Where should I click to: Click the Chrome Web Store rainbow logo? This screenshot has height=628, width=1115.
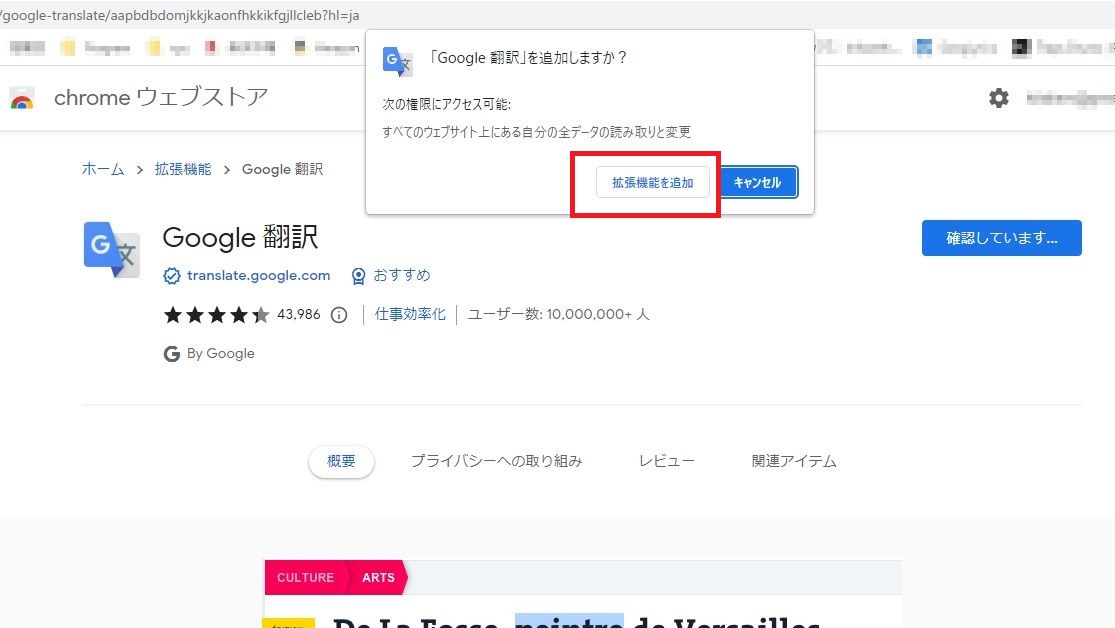[x=22, y=99]
